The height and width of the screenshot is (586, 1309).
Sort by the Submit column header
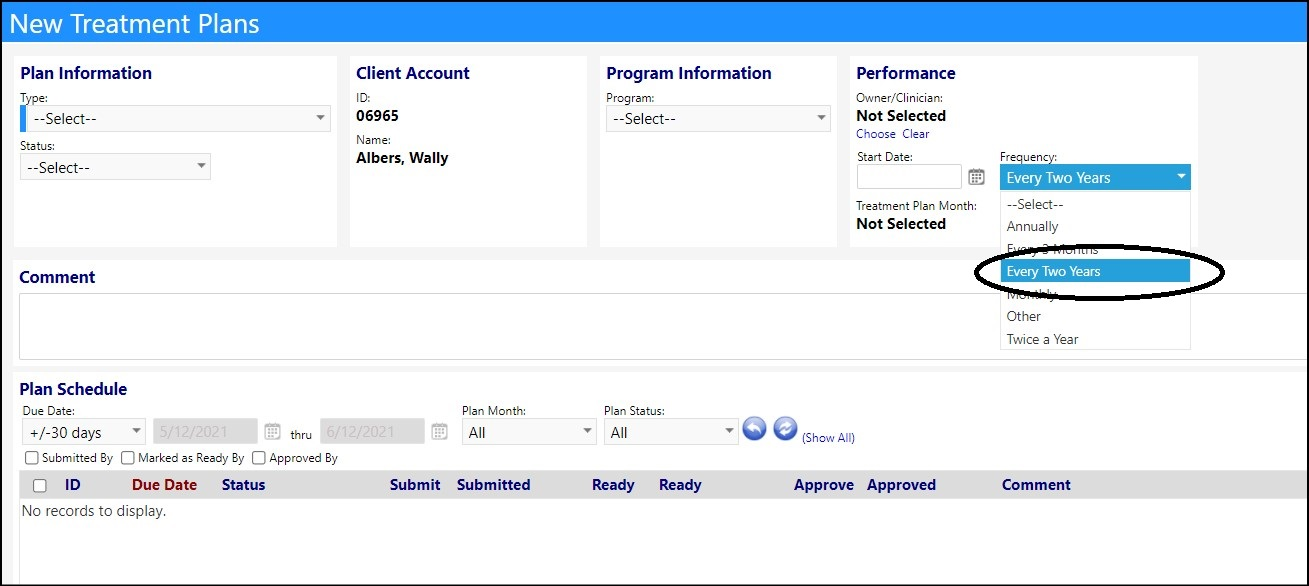tap(415, 485)
